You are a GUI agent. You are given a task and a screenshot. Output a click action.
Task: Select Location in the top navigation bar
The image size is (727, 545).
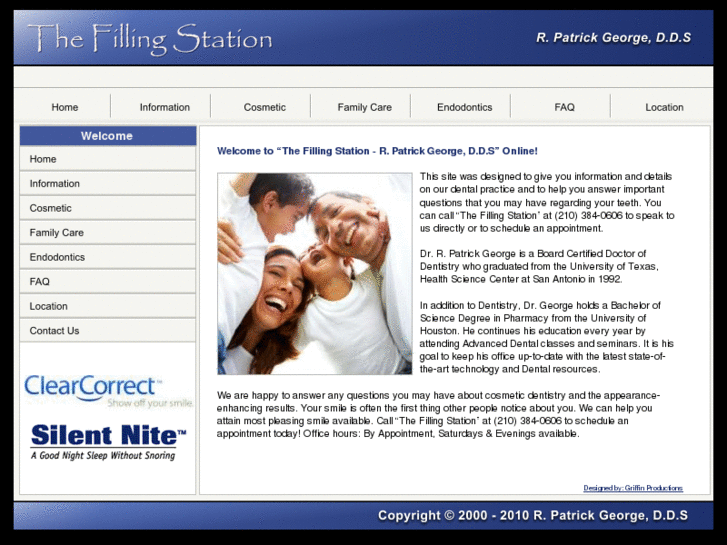pos(664,107)
